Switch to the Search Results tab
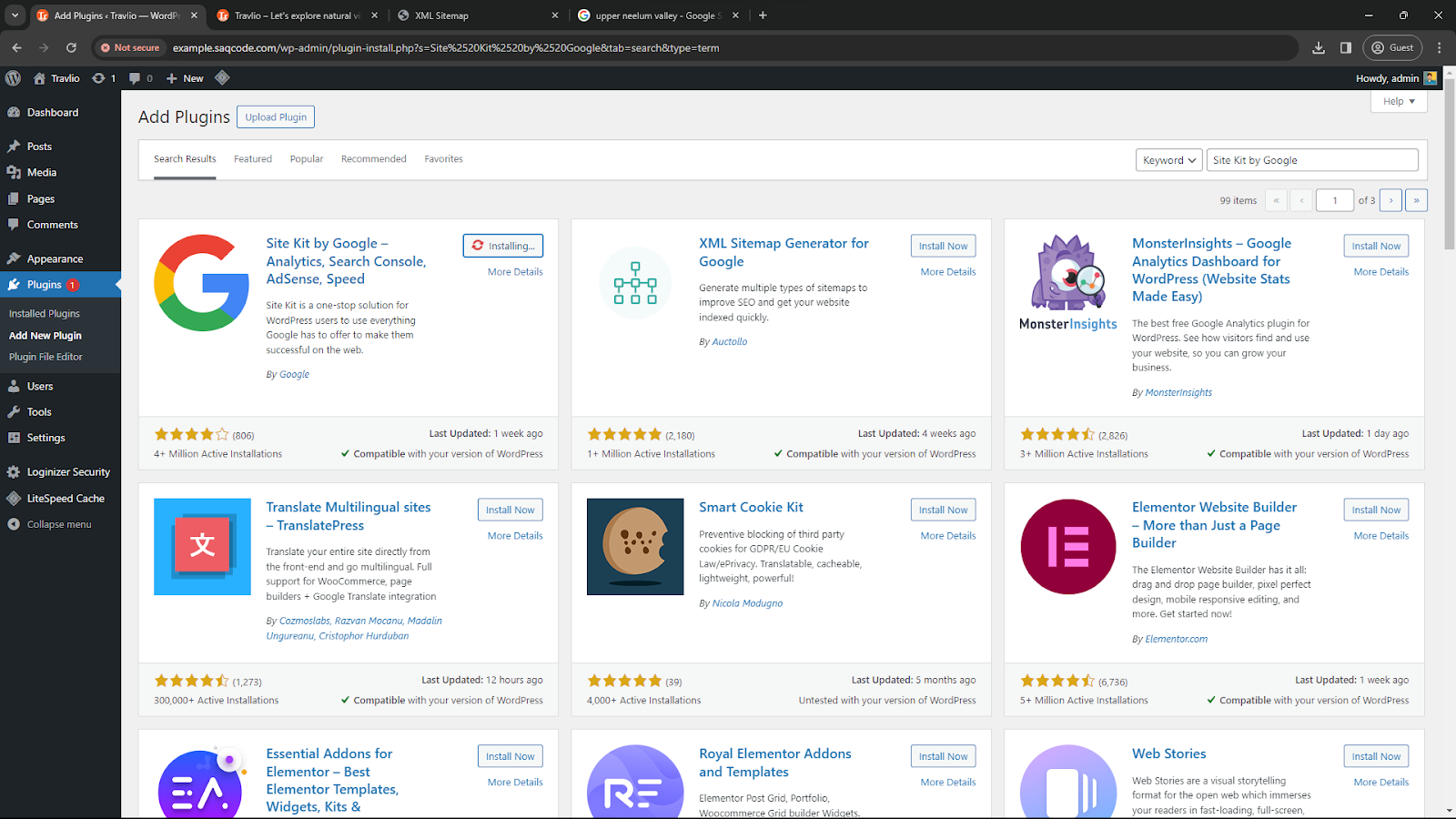Image resolution: width=1456 pixels, height=819 pixels. 185,159
